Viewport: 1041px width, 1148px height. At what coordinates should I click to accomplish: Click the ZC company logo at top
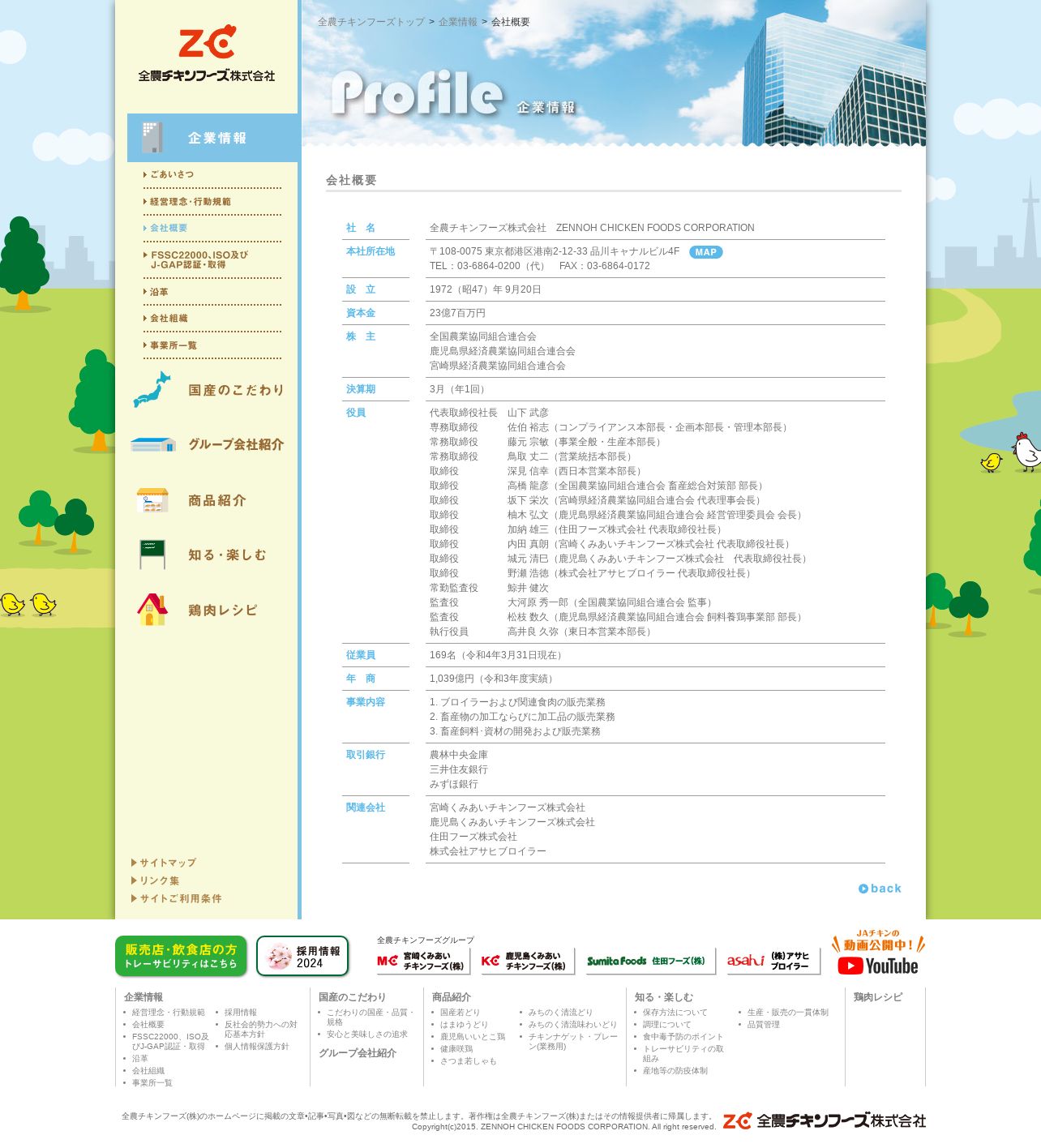click(x=207, y=54)
